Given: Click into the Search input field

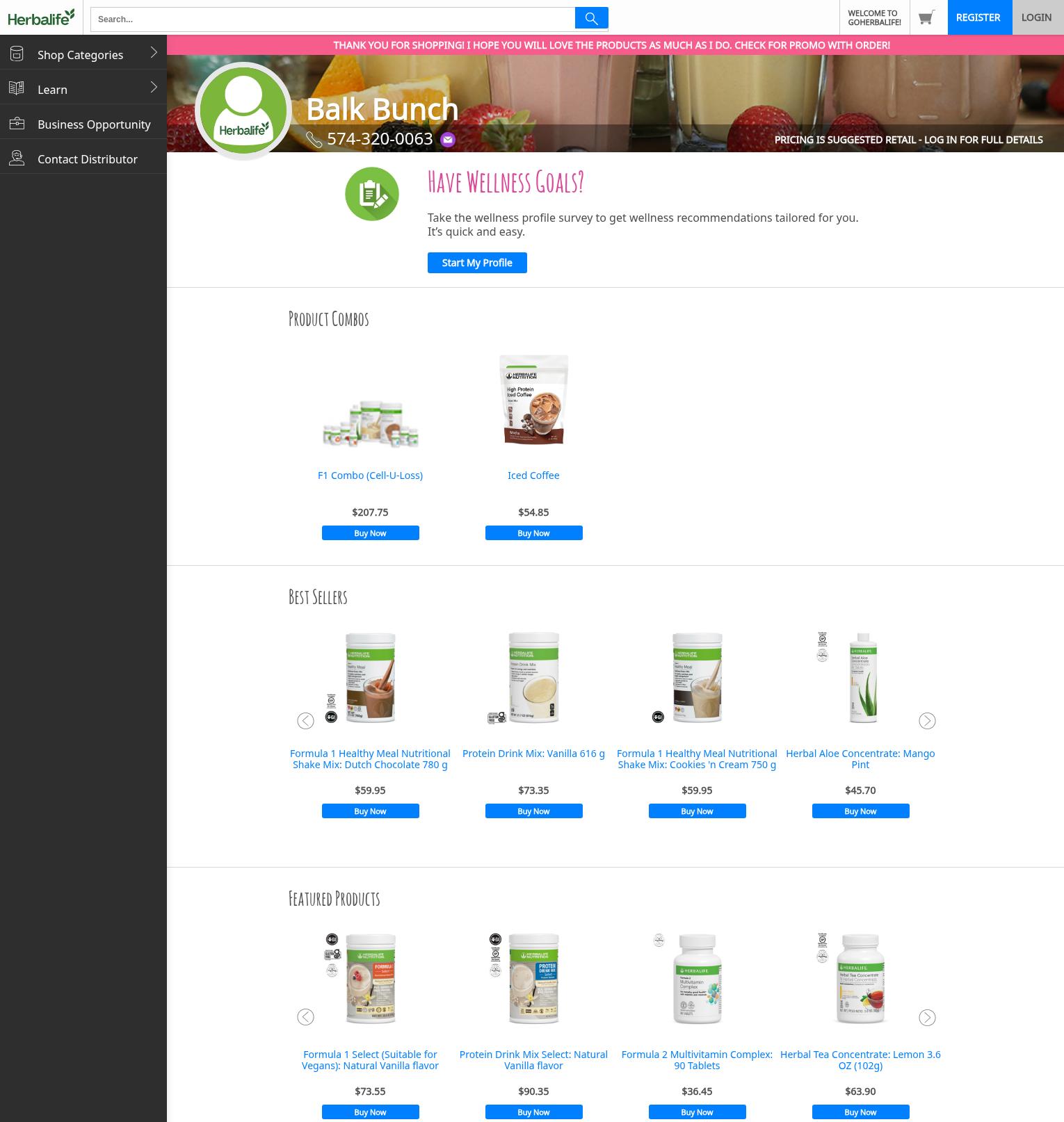Looking at the screenshot, I should click(332, 19).
